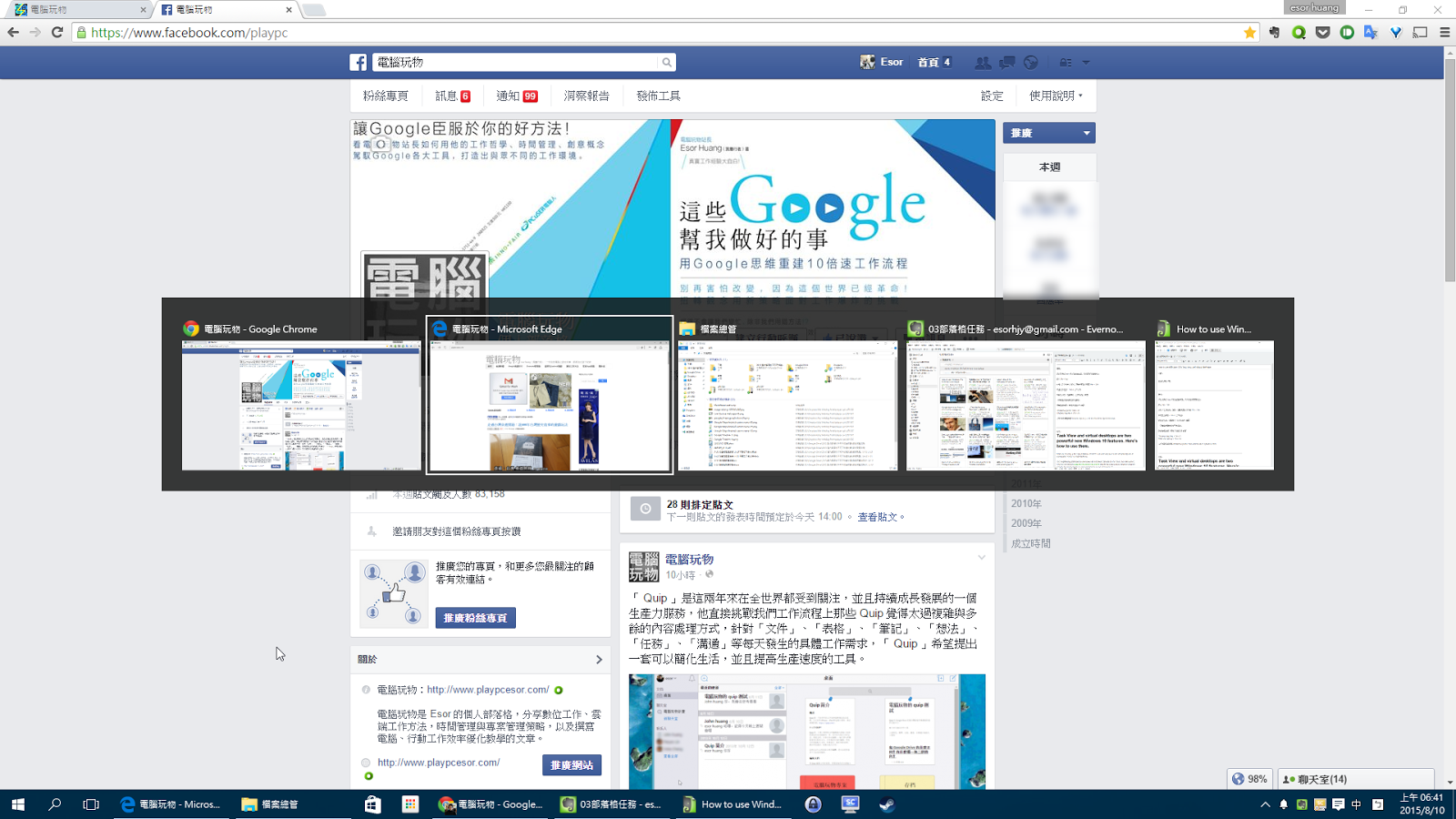This screenshot has width=1456, height=819.
Task: Show hidden system tray icons
Action: (x=1265, y=804)
